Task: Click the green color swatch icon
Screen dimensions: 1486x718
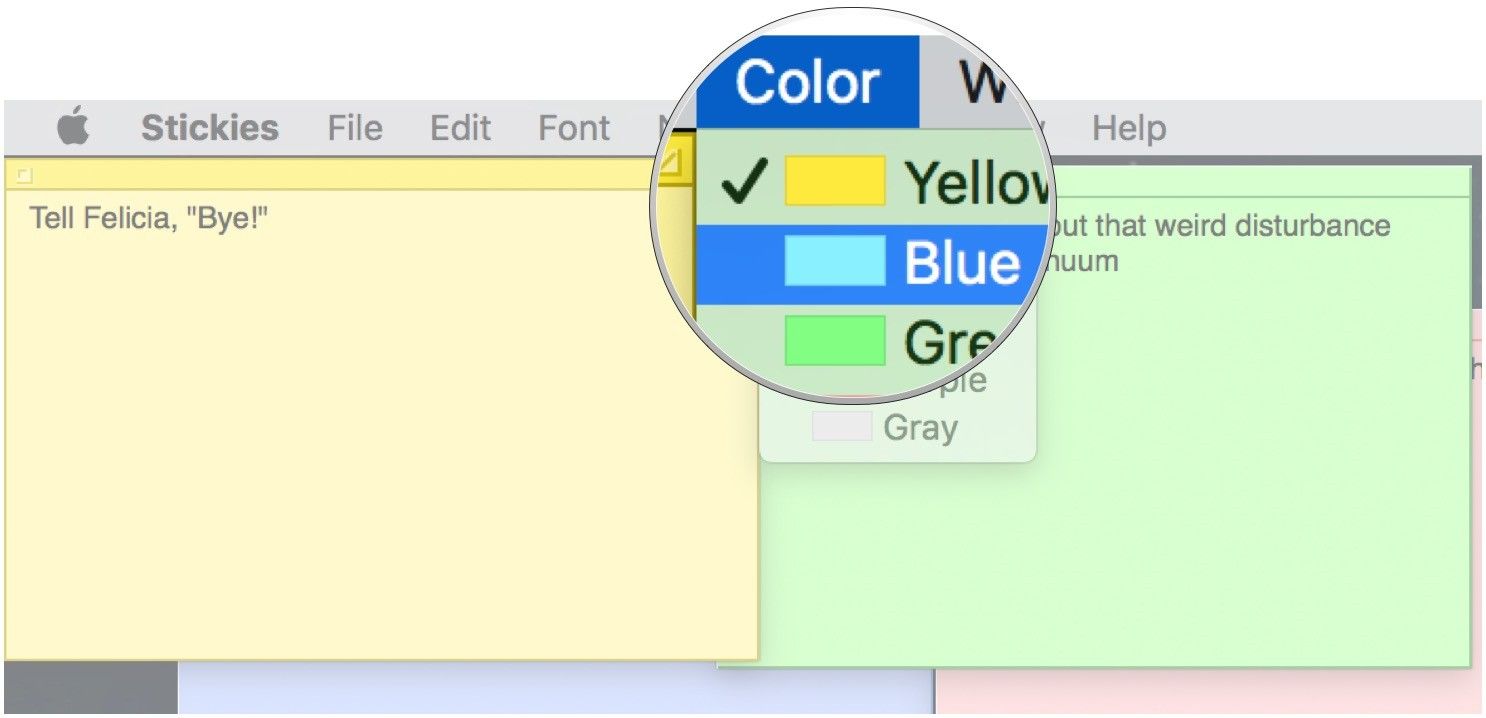Action: pos(834,340)
